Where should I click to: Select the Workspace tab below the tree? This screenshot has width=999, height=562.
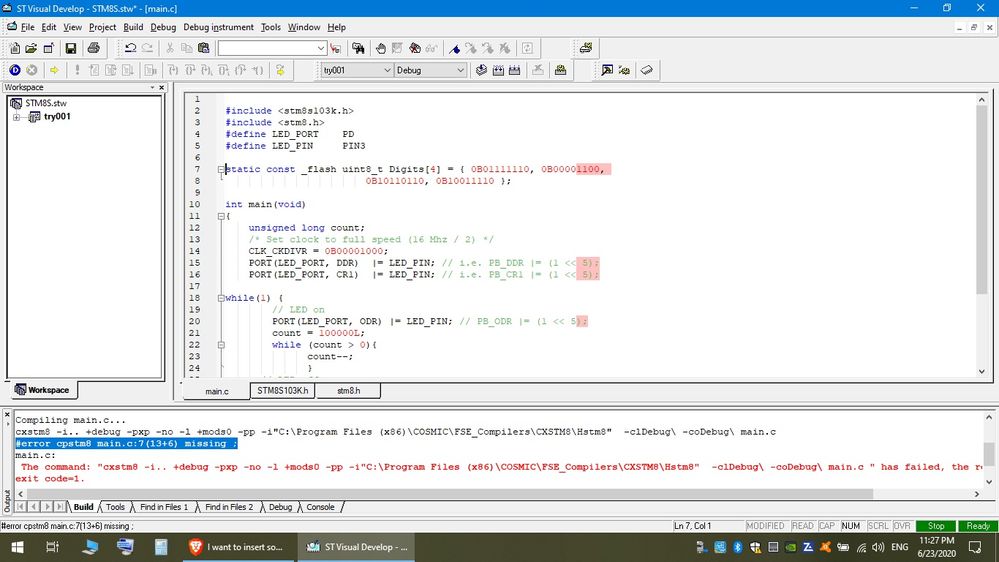(42, 390)
